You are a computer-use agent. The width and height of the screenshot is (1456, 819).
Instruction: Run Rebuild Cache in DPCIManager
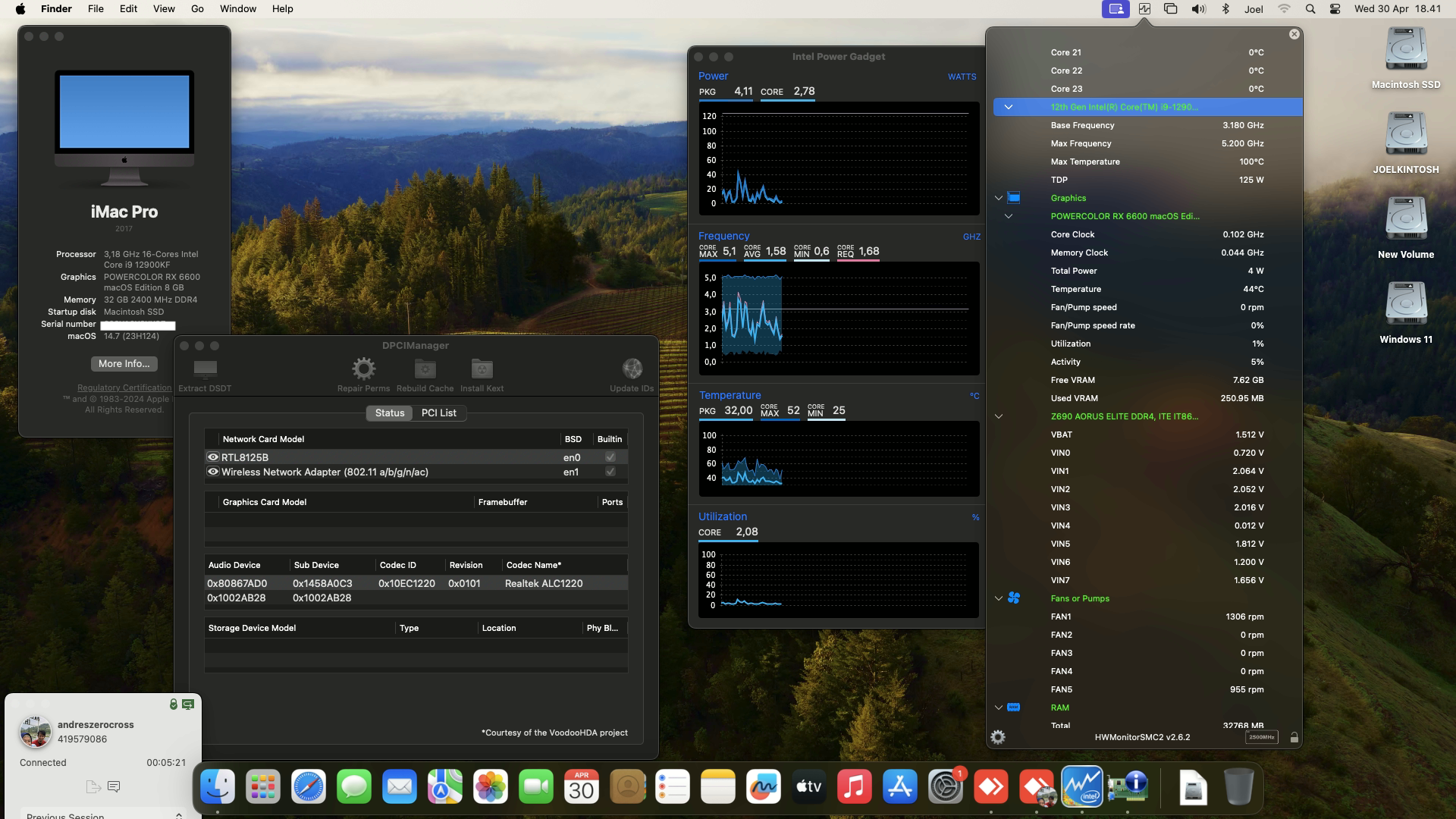[x=424, y=371]
